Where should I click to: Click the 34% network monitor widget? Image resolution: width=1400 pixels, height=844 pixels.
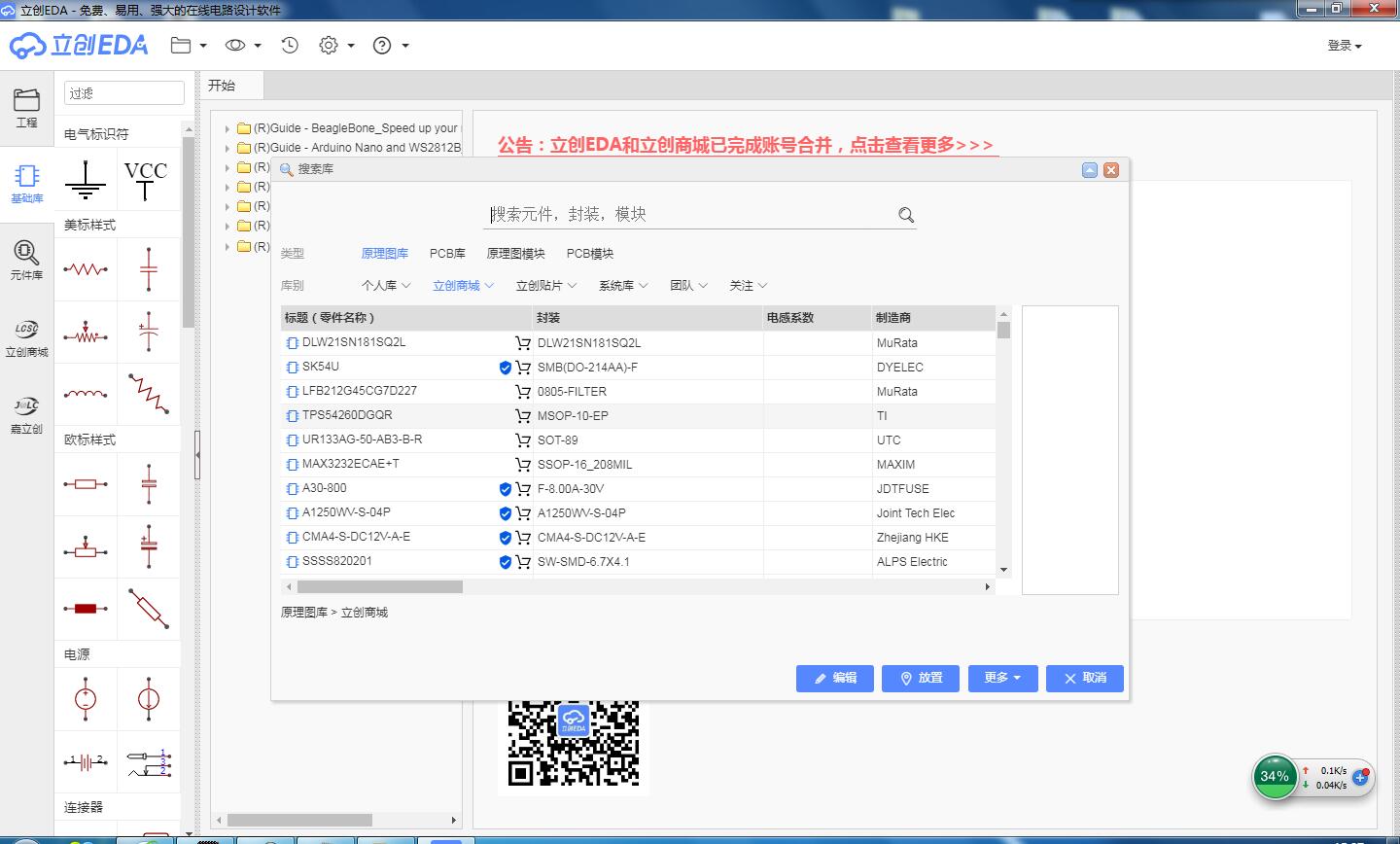(1275, 777)
